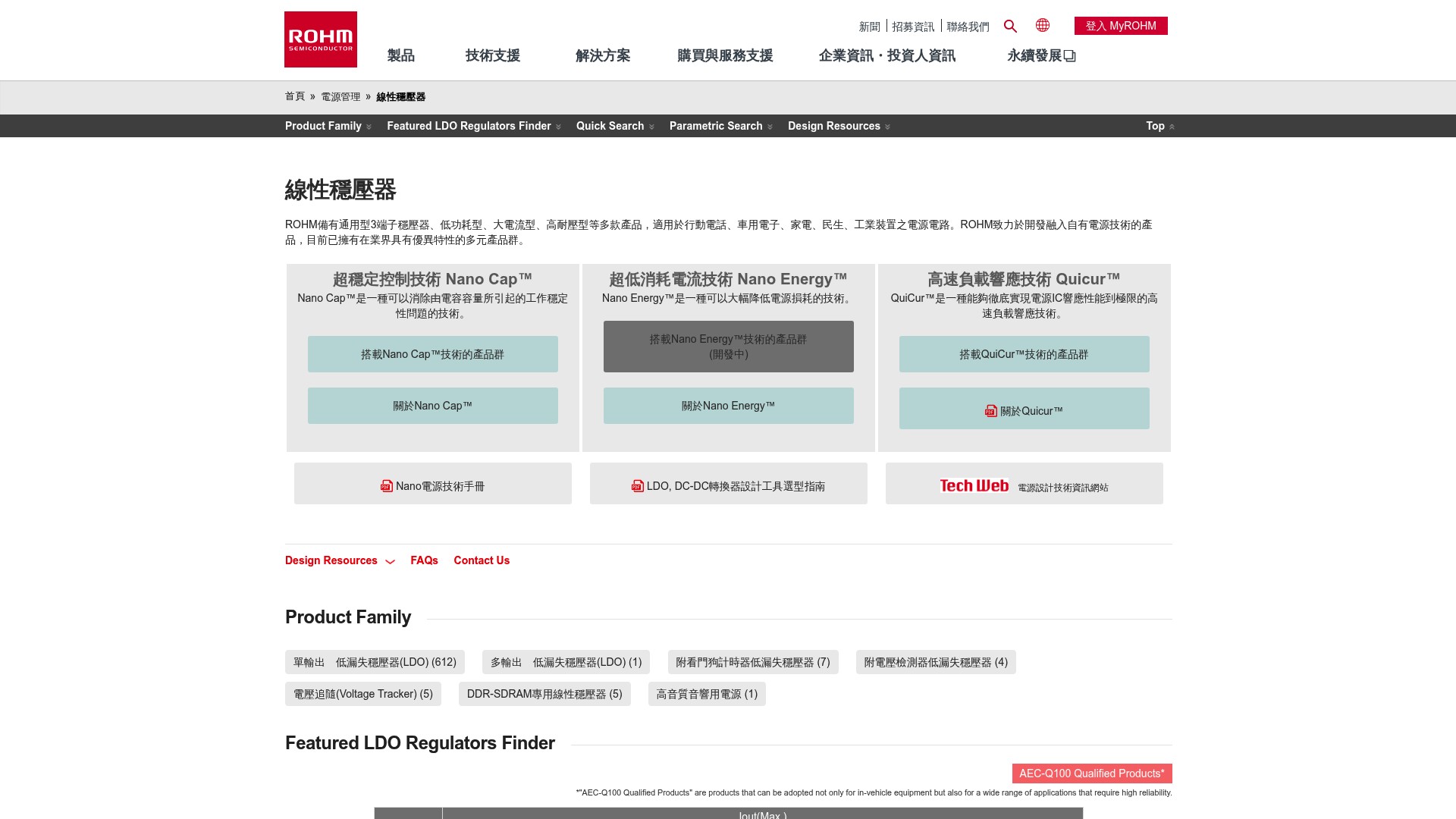The image size is (1456, 819).
Task: Jump to Top using the anchor bar
Action: tap(1160, 126)
